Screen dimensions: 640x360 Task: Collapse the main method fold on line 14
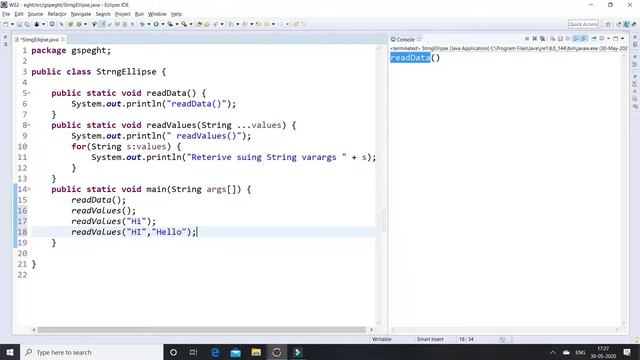coord(29,189)
